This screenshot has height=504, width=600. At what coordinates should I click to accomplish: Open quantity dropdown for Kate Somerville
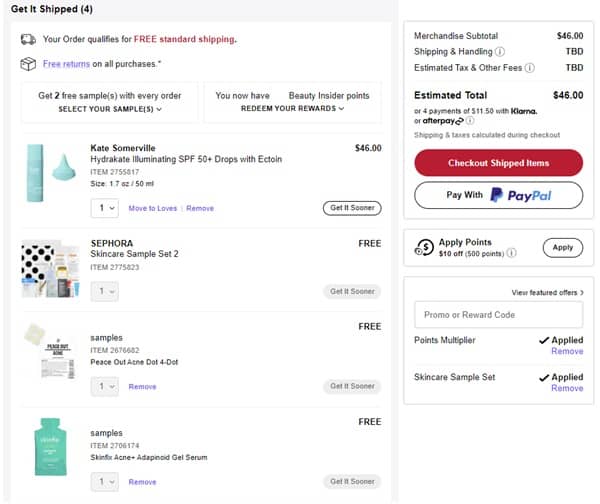pos(104,208)
